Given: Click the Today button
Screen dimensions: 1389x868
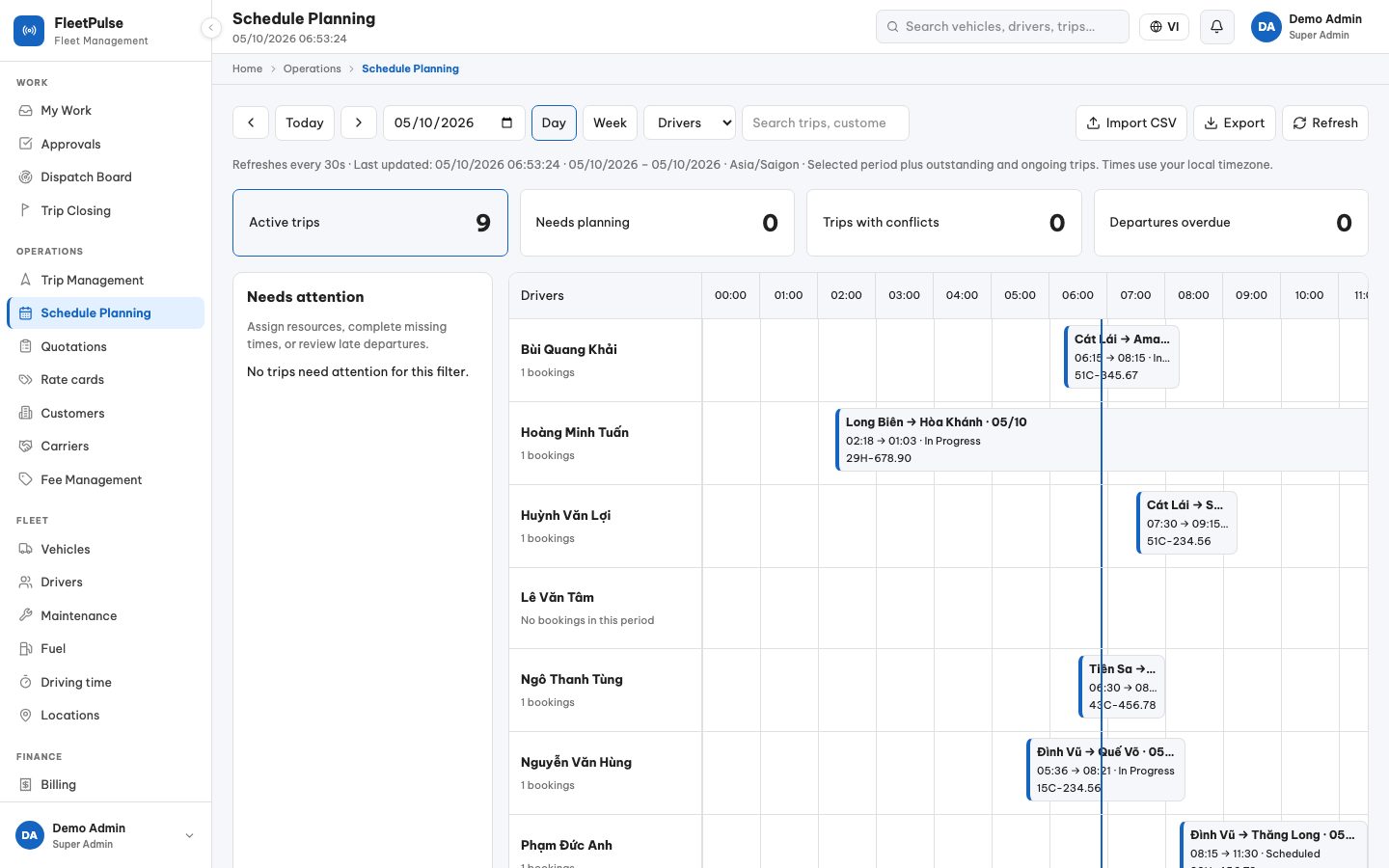Looking at the screenshot, I should [305, 122].
